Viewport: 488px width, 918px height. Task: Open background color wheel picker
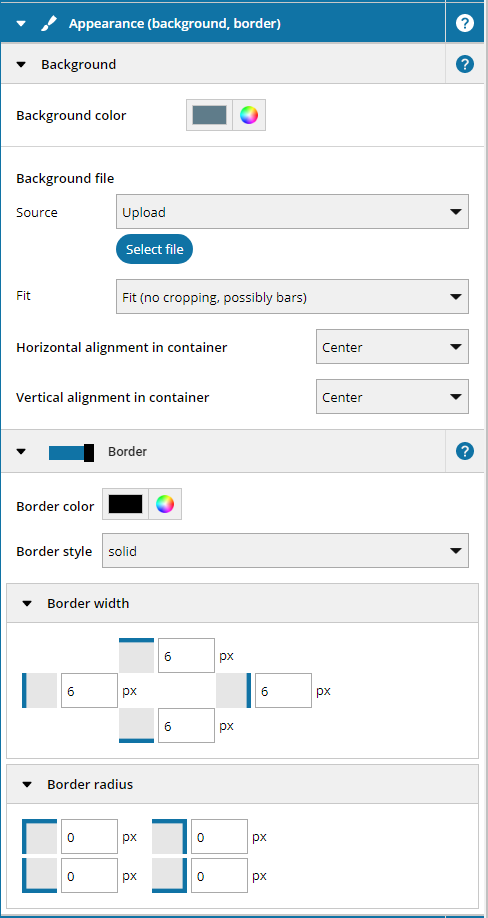pos(249,115)
